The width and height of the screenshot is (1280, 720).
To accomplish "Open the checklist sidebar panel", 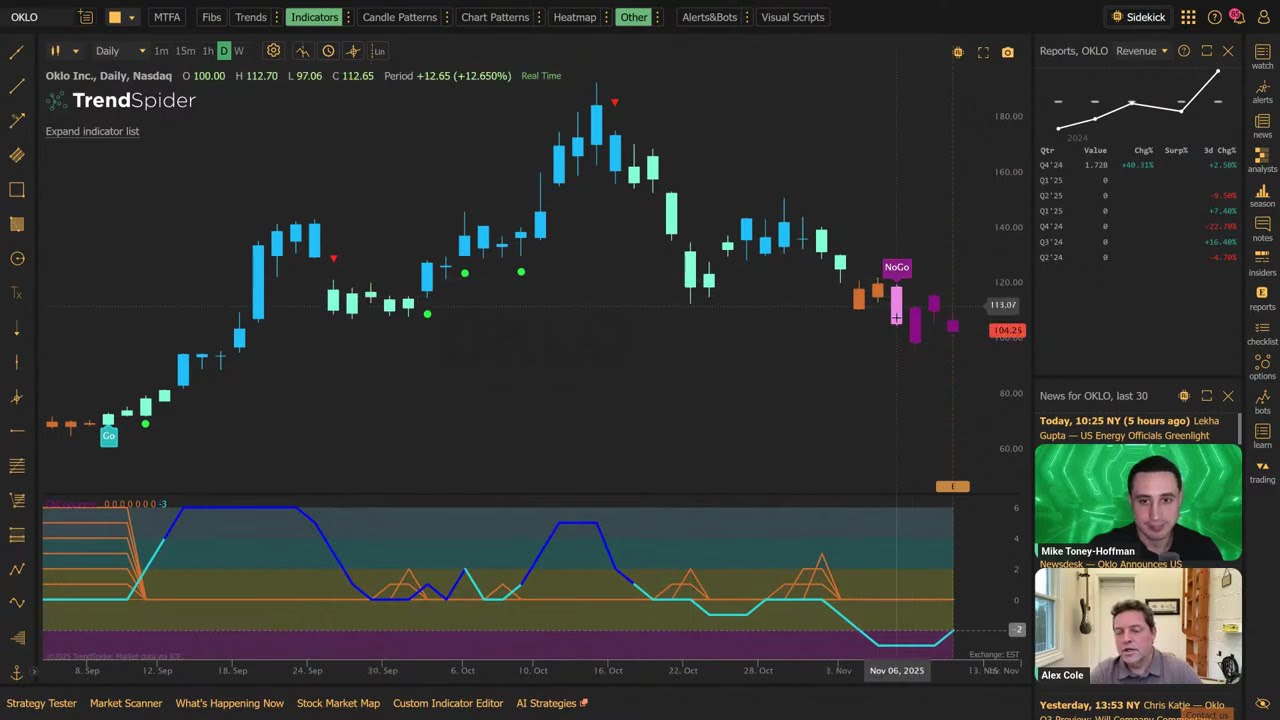I will 1262,332.
